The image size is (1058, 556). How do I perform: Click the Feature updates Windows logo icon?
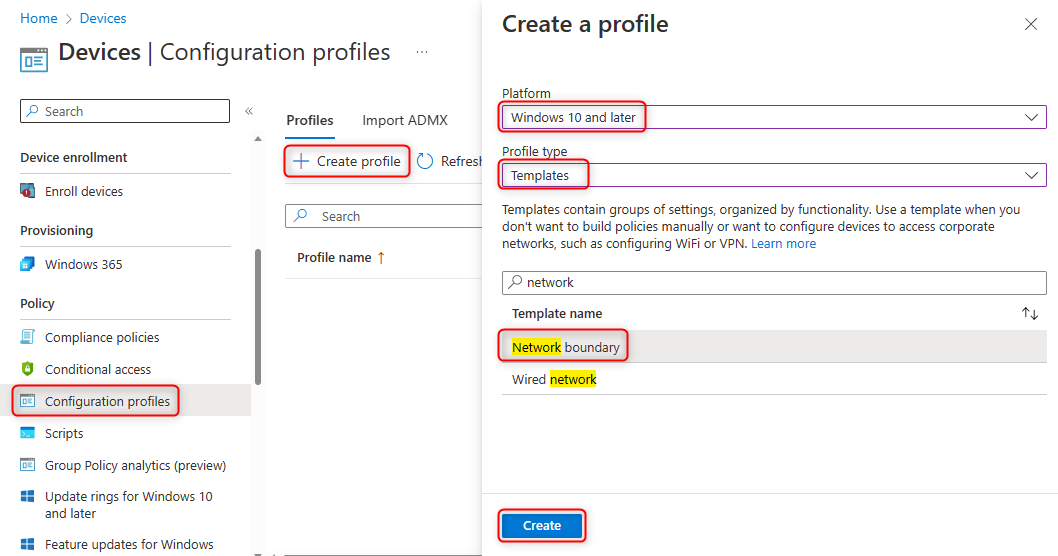pos(28,544)
